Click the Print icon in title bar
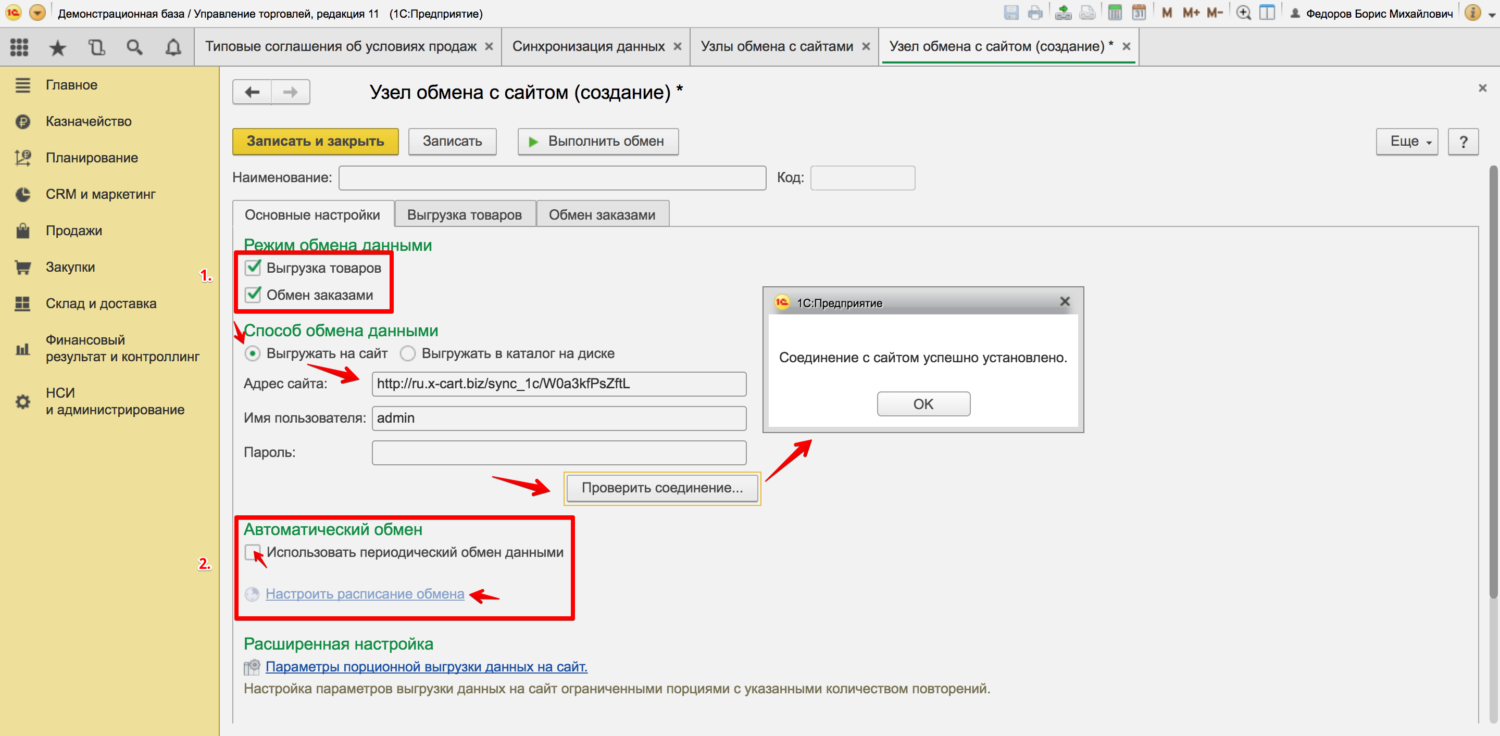This screenshot has height=736, width=1500. 1035,13
